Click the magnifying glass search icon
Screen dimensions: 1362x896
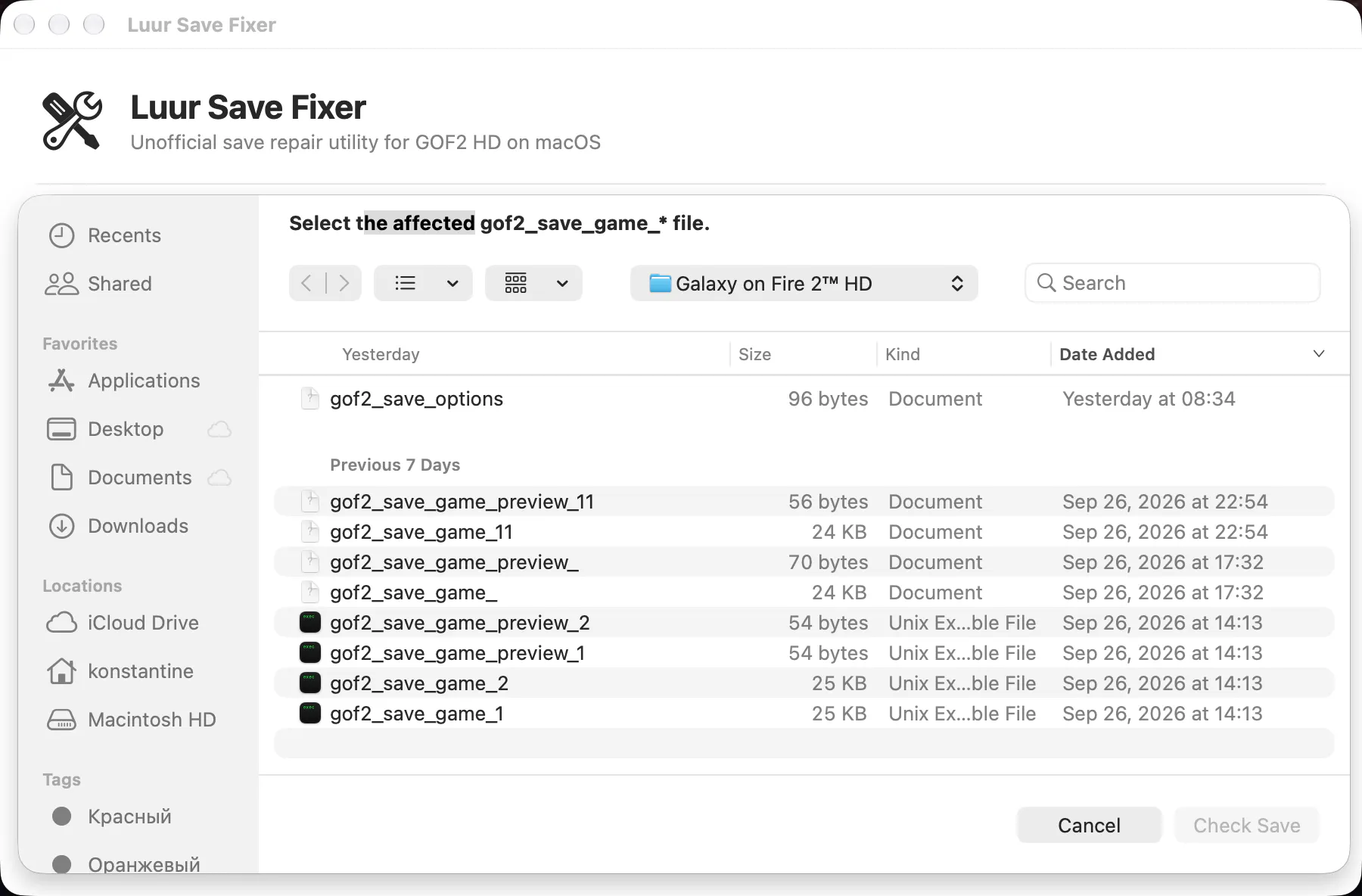(1046, 283)
